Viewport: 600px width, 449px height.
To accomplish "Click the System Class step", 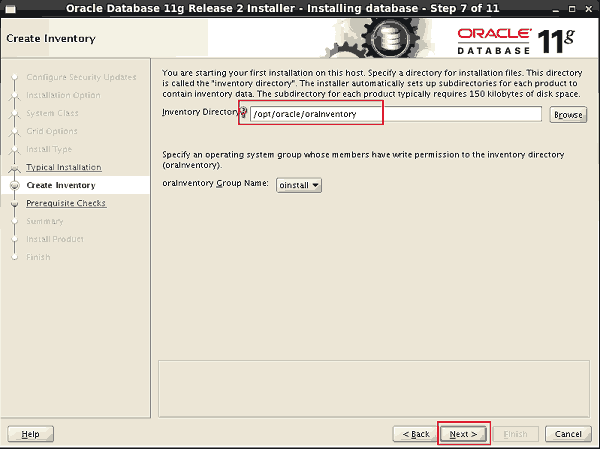I will (52, 113).
